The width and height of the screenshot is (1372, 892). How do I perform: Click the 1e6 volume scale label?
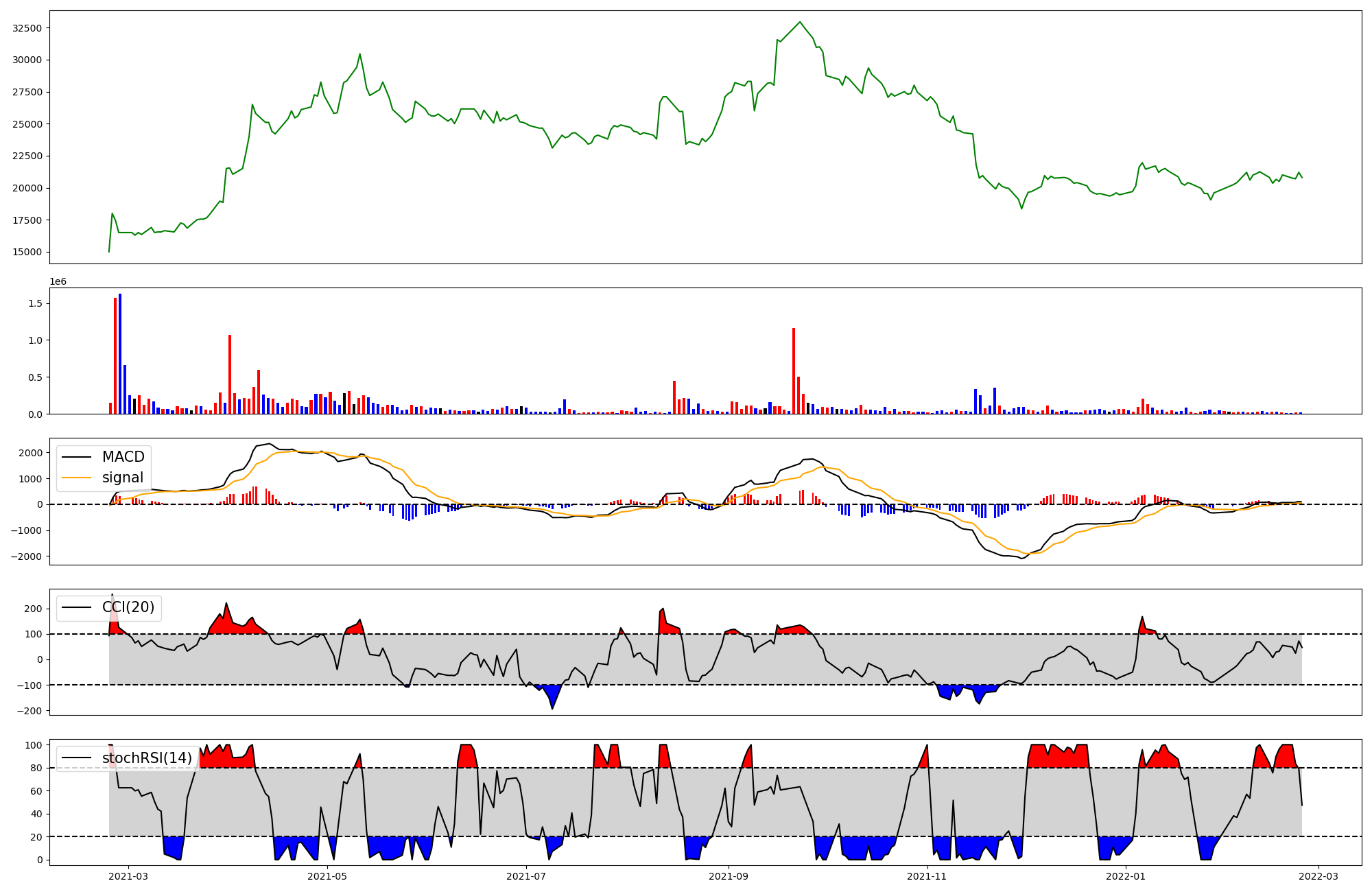click(x=58, y=281)
